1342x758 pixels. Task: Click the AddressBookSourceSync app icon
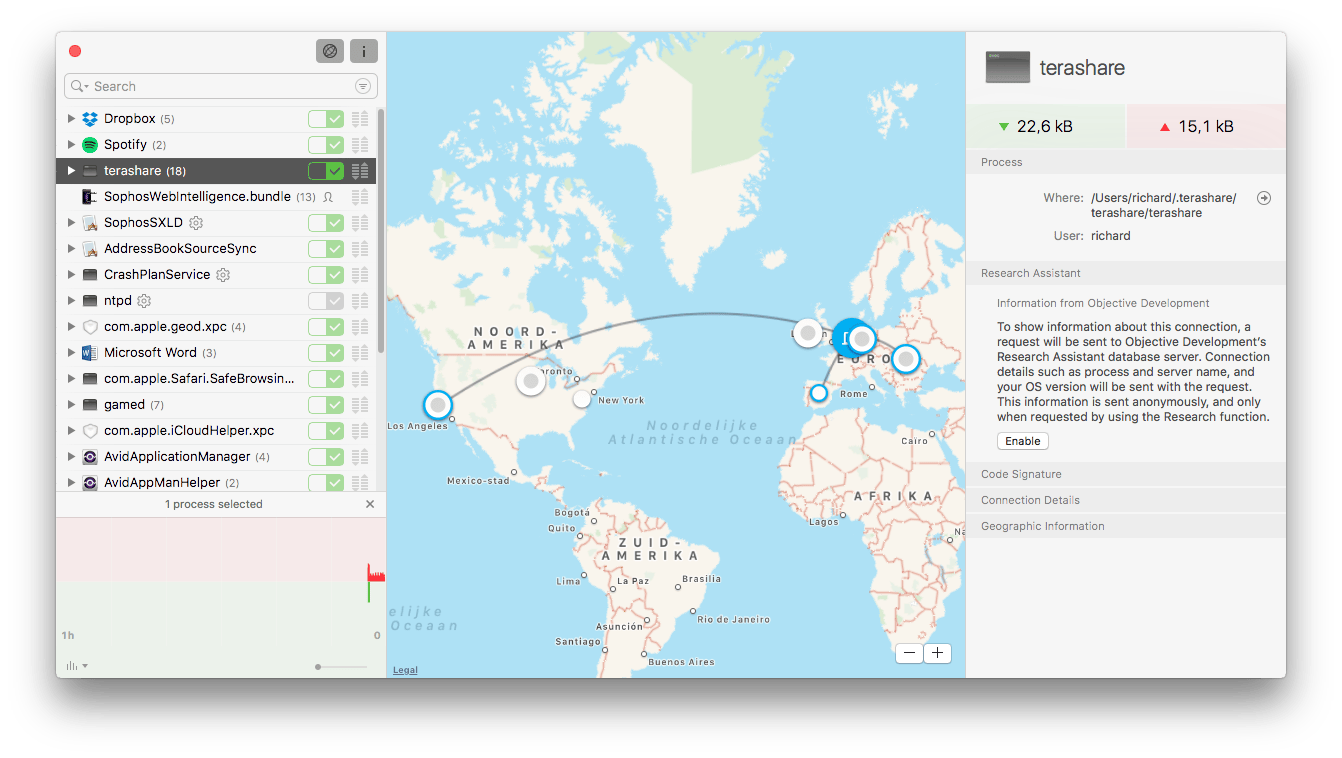pos(90,249)
